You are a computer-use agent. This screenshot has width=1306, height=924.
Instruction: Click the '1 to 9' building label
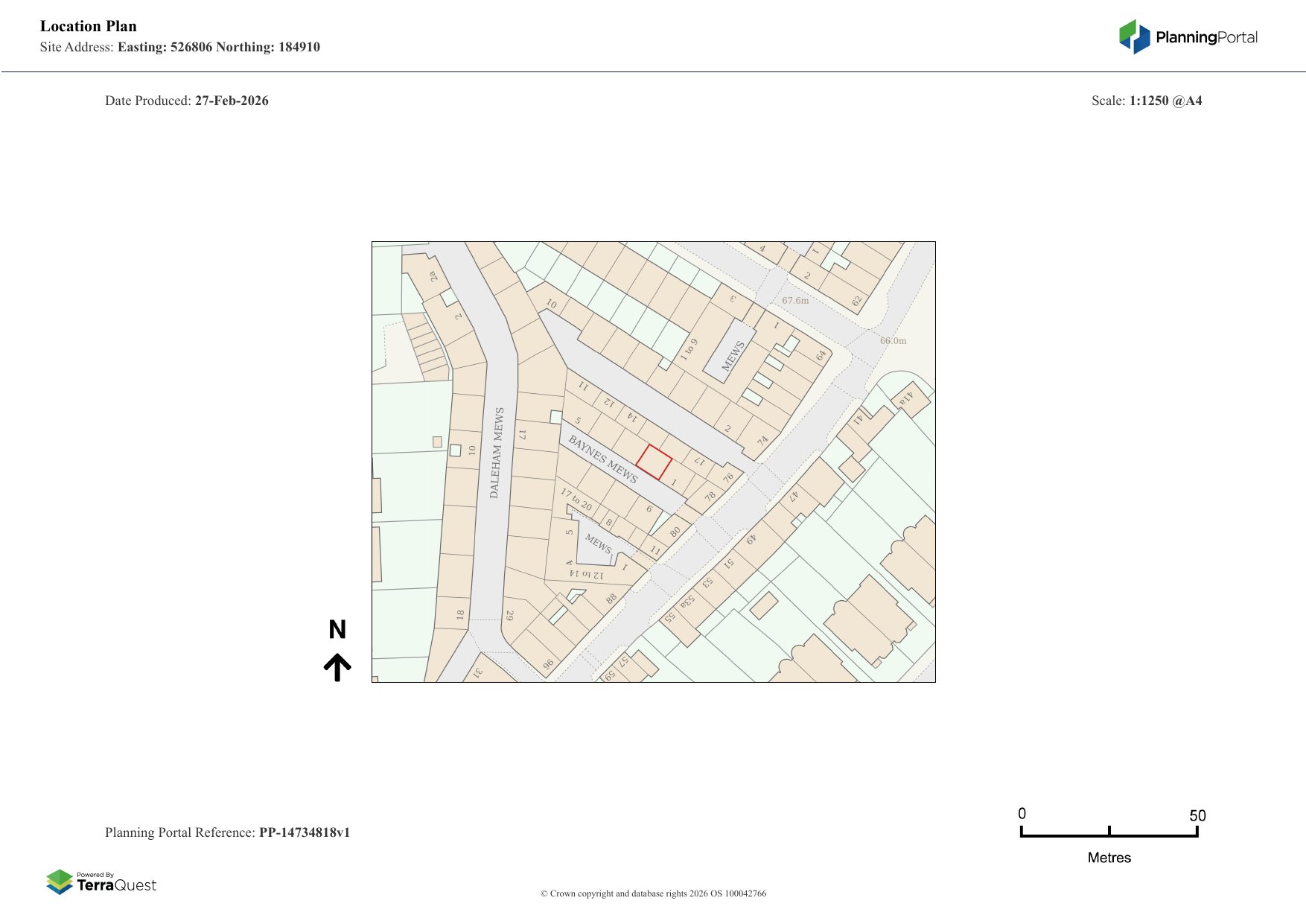coord(689,350)
